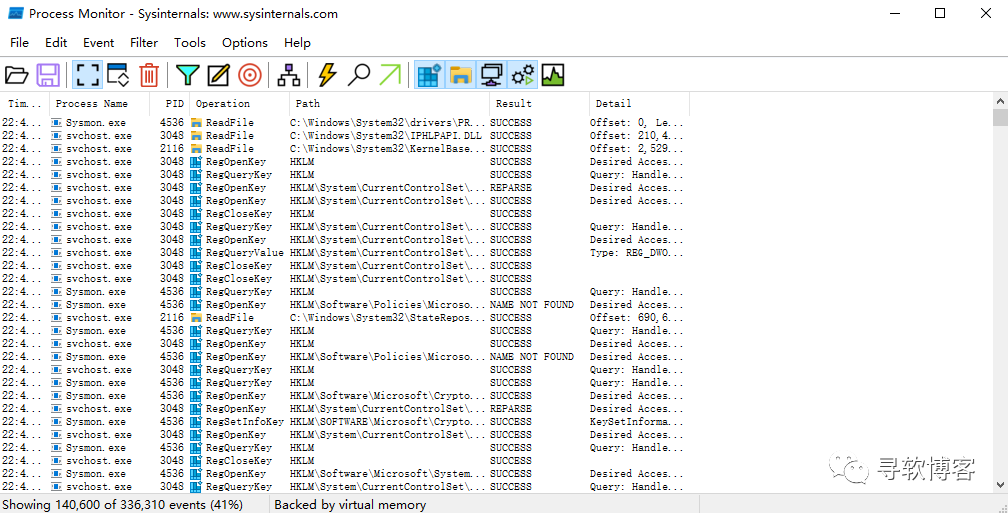Screen dimensions: 1008x513
Task: Select the RegSetInfoKey operation cell
Action: point(245,422)
